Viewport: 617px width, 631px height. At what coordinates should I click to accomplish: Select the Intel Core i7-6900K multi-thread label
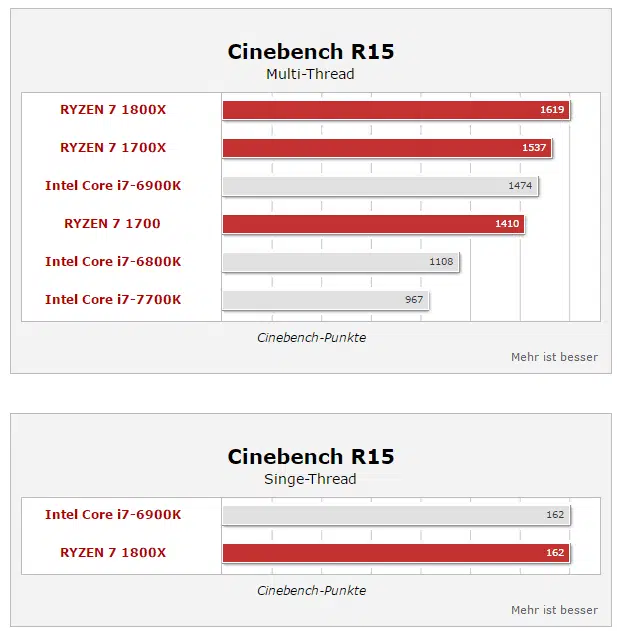[113, 186]
